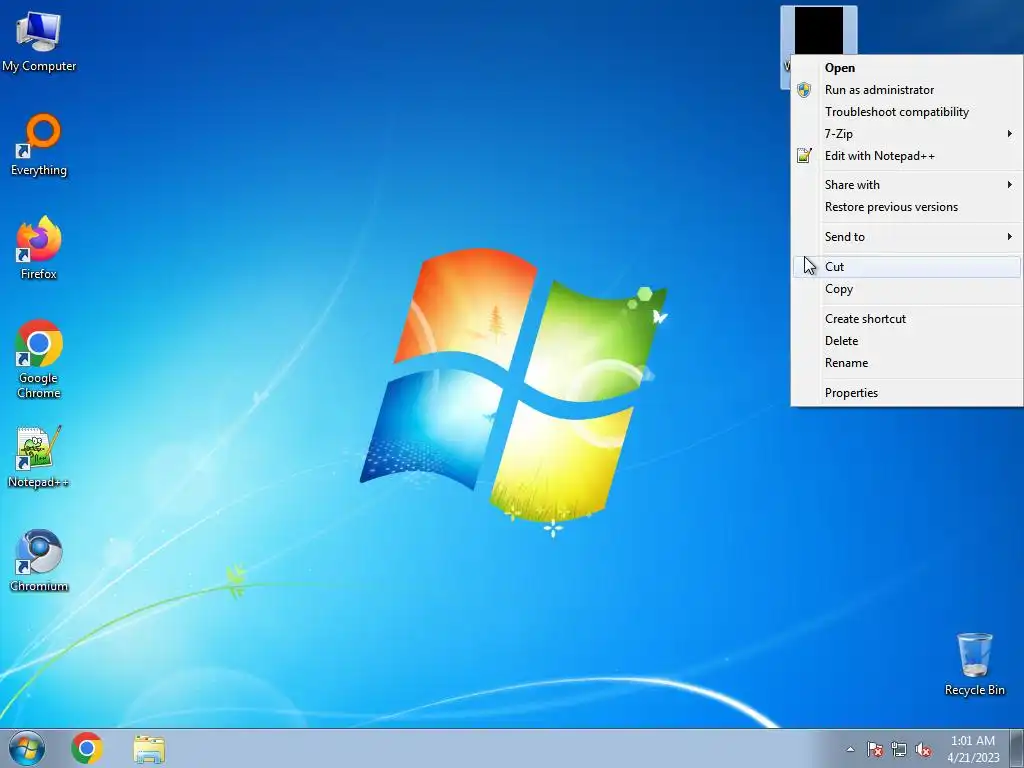Choose Copy in the context menu
1024x768 pixels.
(907, 289)
